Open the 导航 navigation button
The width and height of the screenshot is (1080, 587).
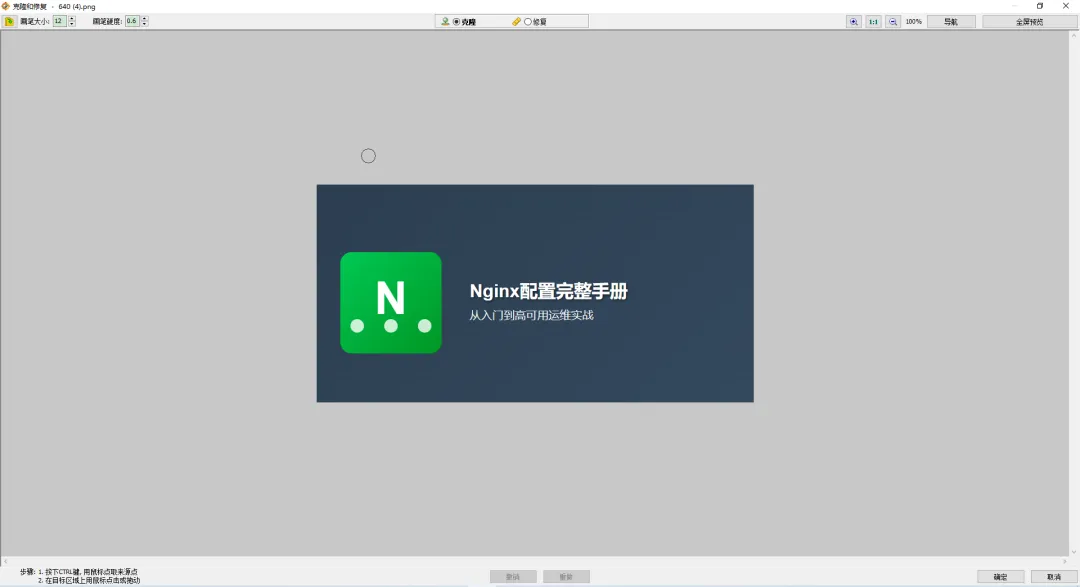click(951, 21)
